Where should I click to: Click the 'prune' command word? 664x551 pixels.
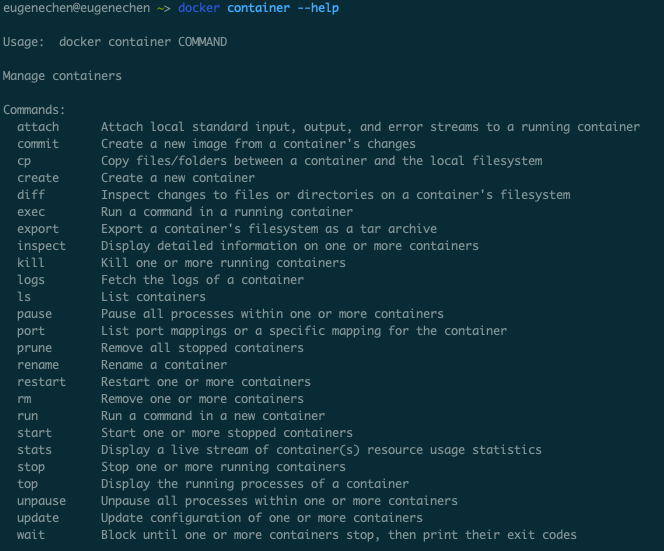click(x=34, y=348)
